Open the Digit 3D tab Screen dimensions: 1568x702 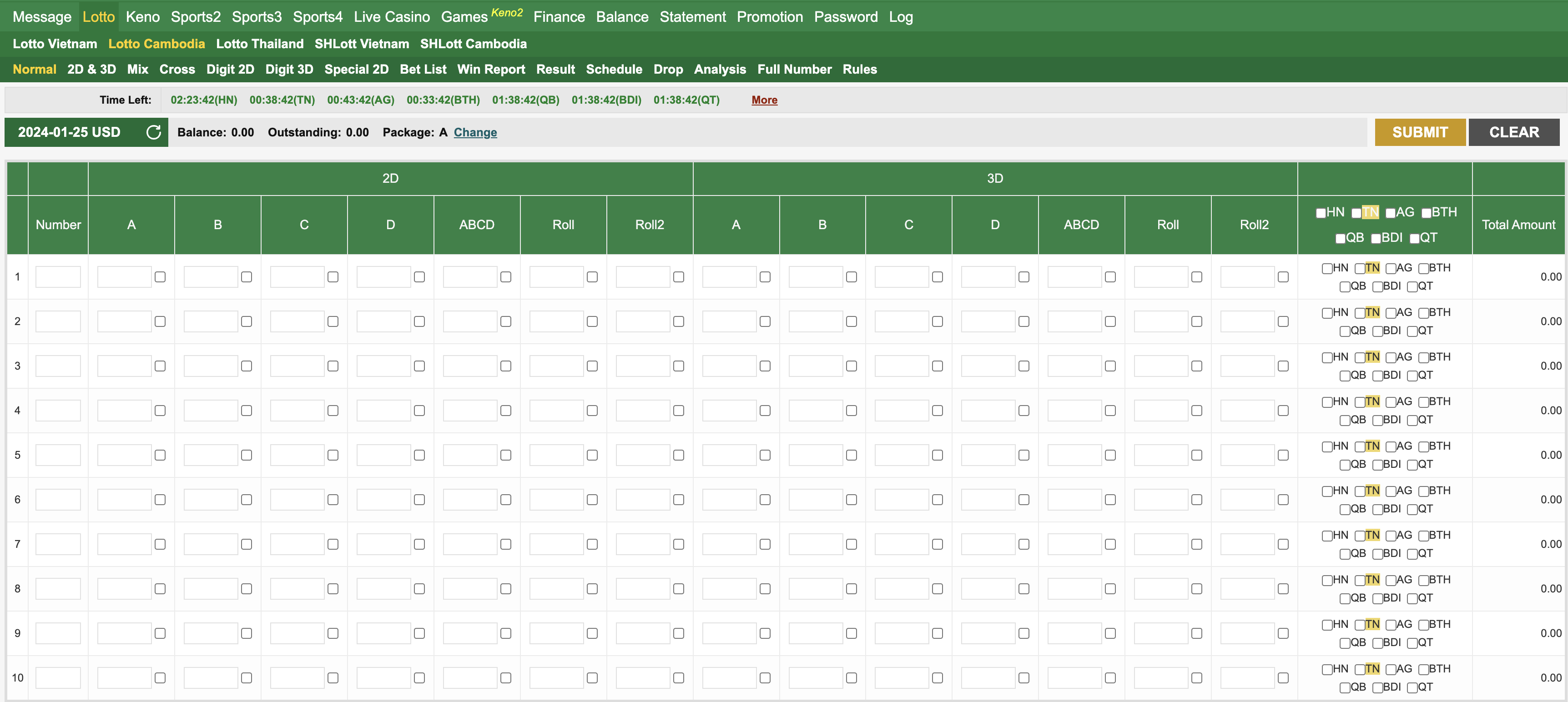tap(289, 70)
